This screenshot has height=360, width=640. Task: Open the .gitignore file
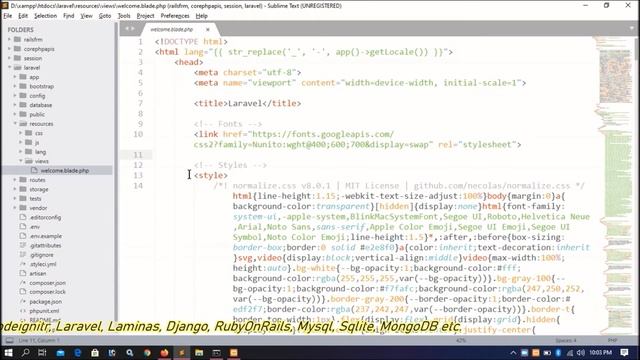pos(41,255)
